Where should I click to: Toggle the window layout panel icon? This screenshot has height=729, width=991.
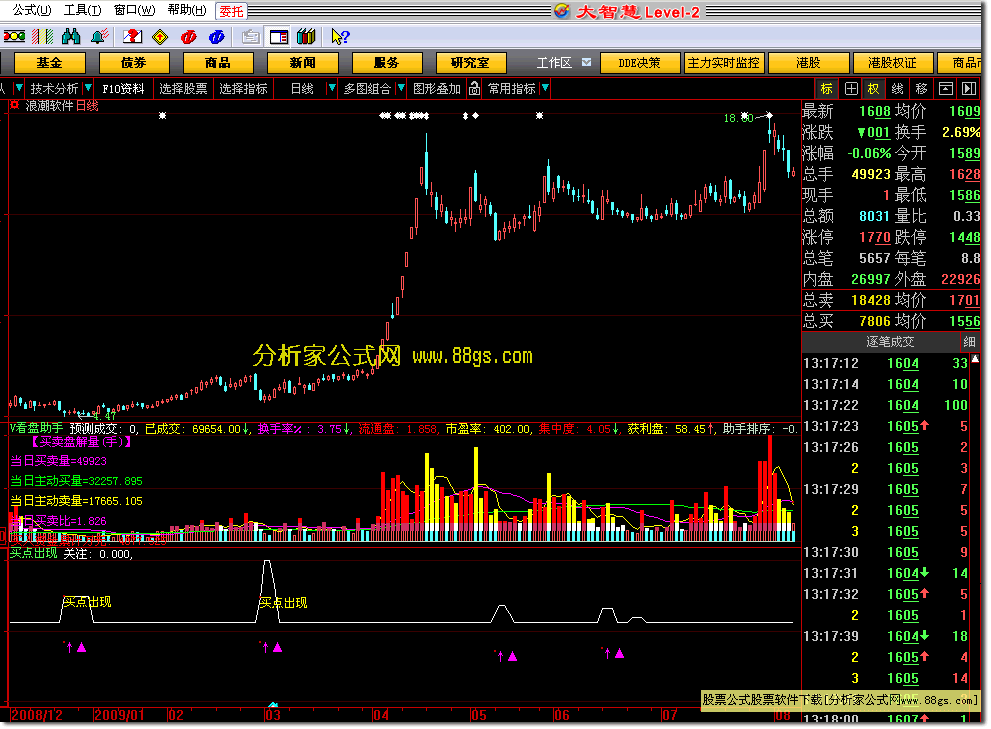[279, 37]
